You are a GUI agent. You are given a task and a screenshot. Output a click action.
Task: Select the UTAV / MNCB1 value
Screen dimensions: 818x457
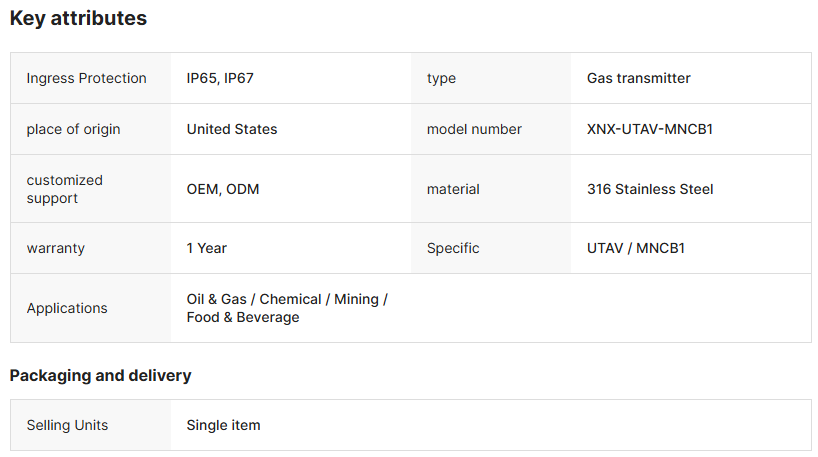click(x=635, y=248)
